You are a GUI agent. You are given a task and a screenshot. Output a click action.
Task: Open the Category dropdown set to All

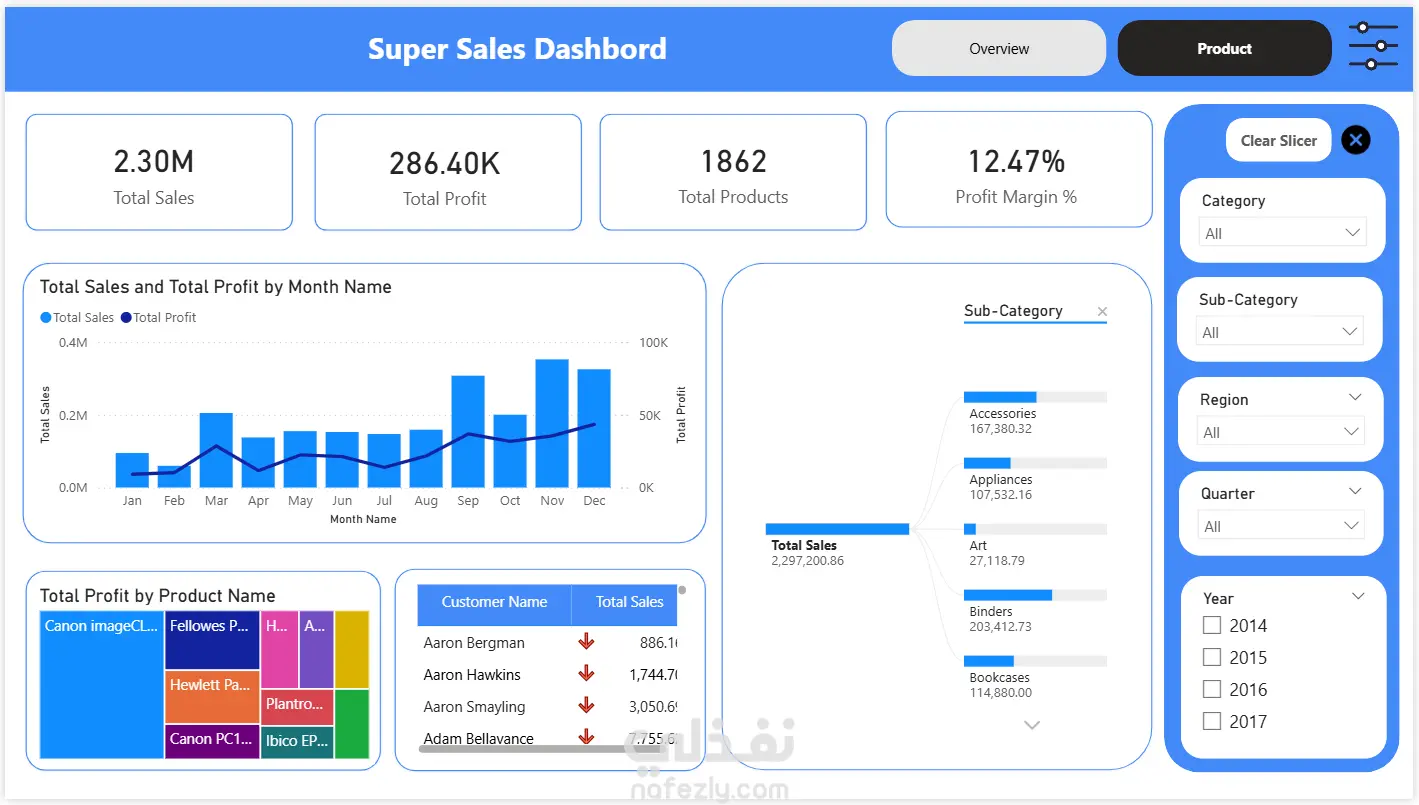[1282, 233]
